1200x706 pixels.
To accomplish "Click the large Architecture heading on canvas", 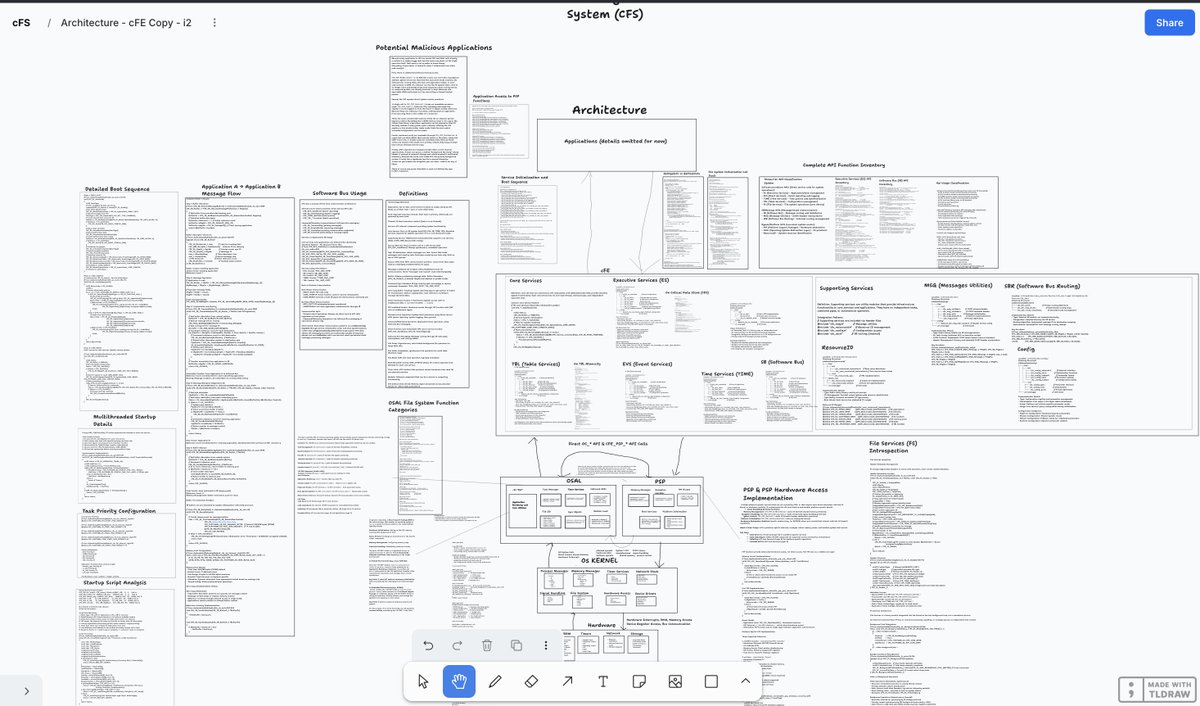I will pyautogui.click(x=609, y=110).
